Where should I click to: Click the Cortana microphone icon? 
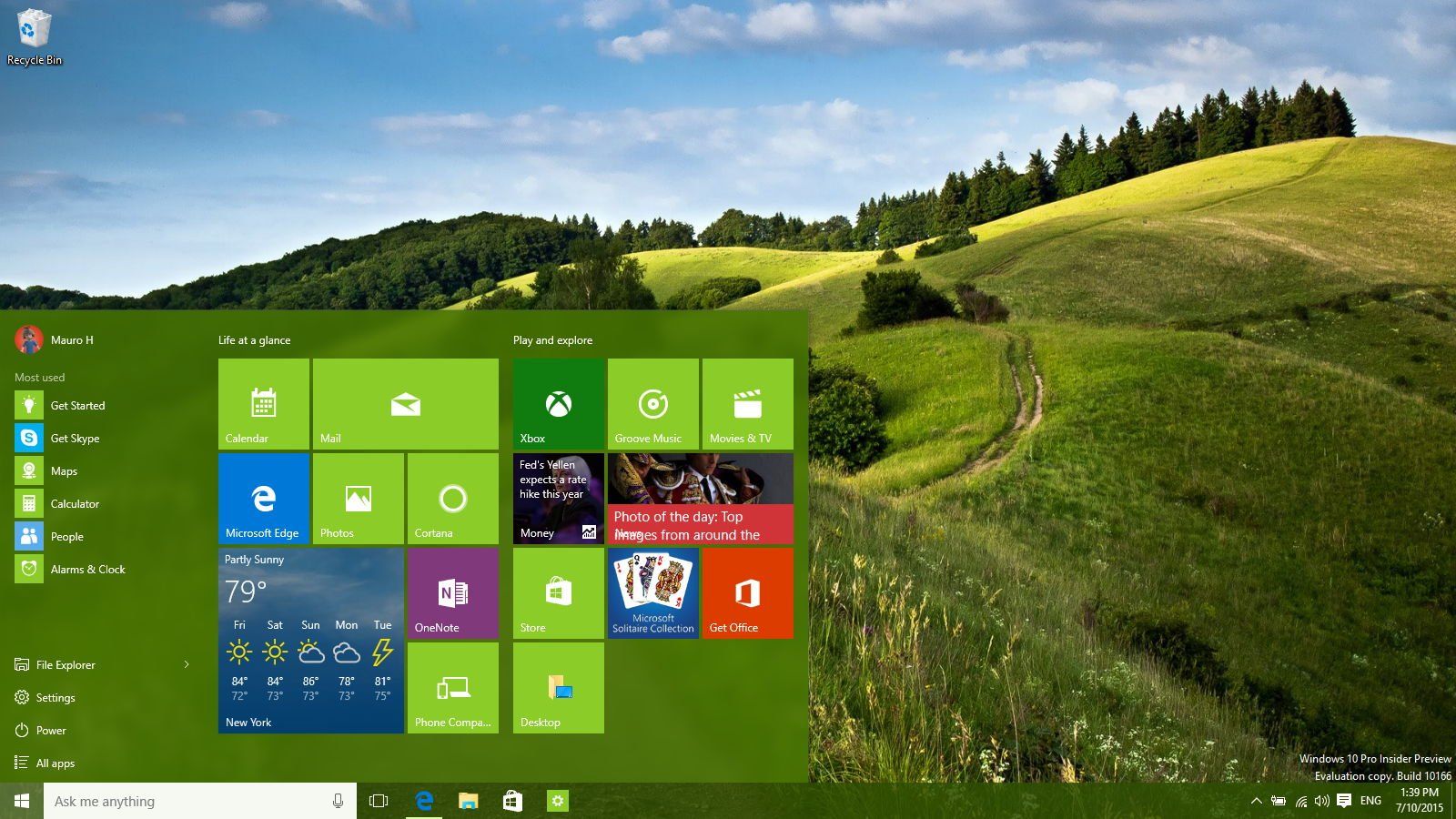tap(338, 801)
